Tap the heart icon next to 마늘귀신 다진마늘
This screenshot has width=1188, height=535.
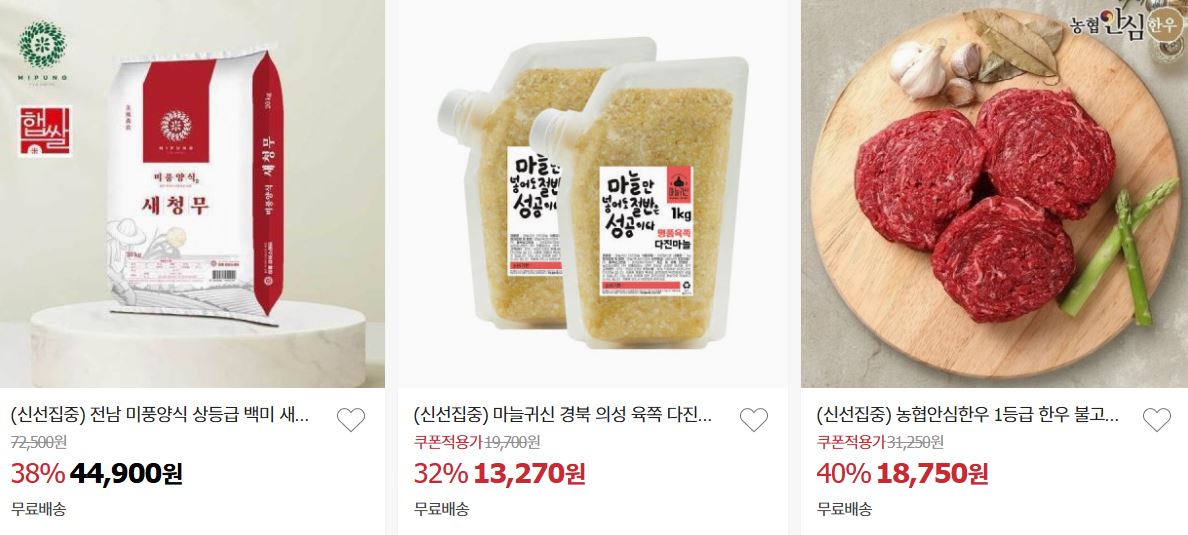point(754,419)
